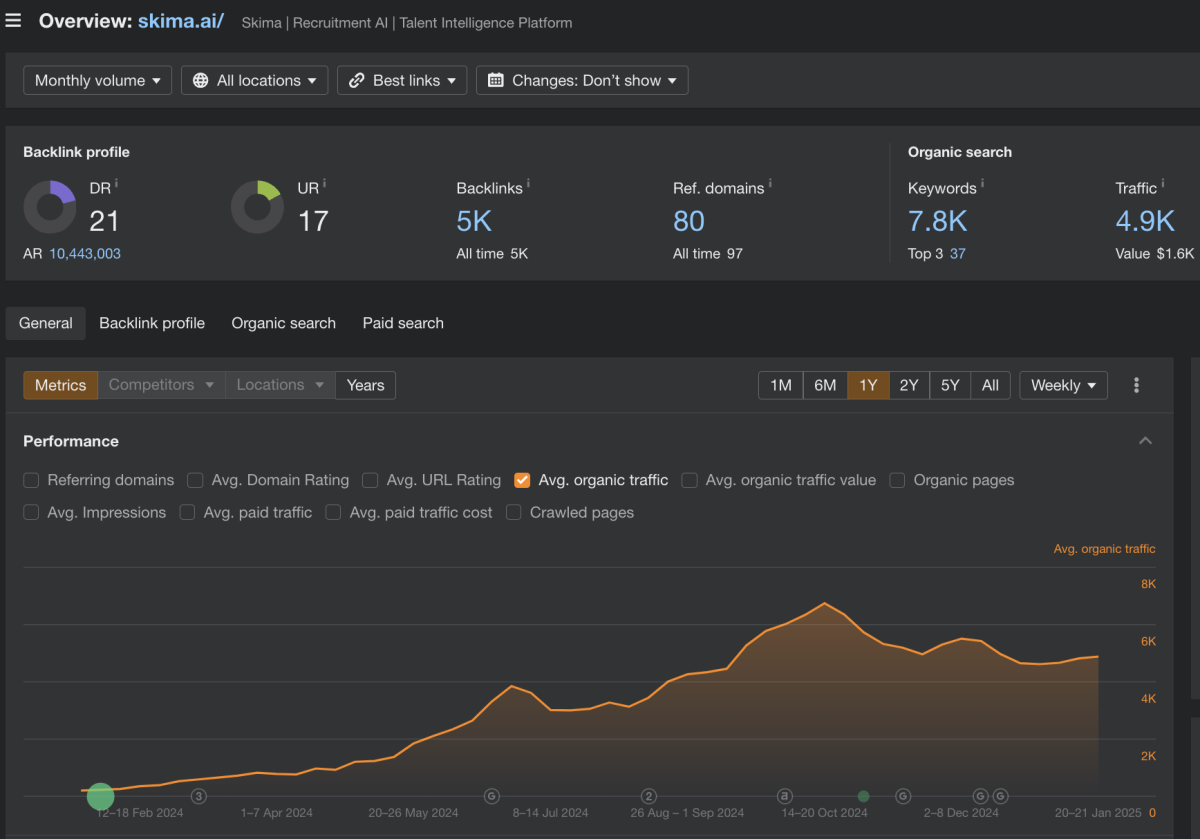The width and height of the screenshot is (1200, 839).
Task: Uncheck Avg. organic traffic checkbox
Action: (522, 480)
